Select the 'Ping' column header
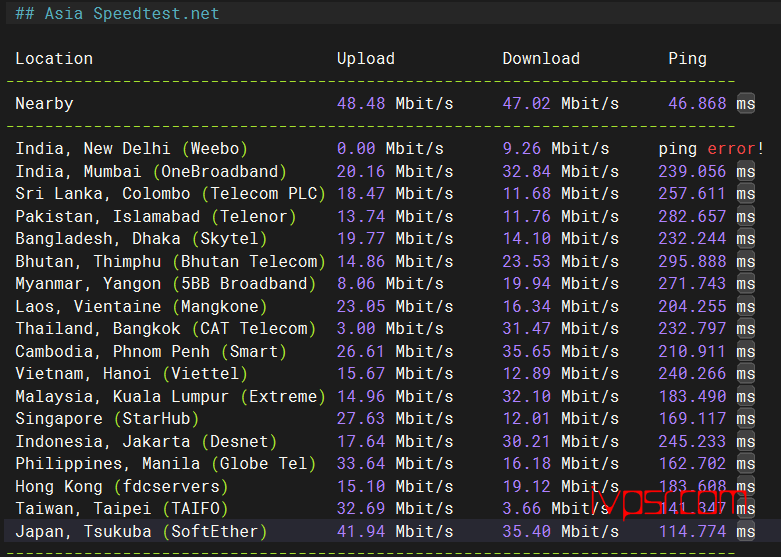781x557 pixels. pos(687,59)
